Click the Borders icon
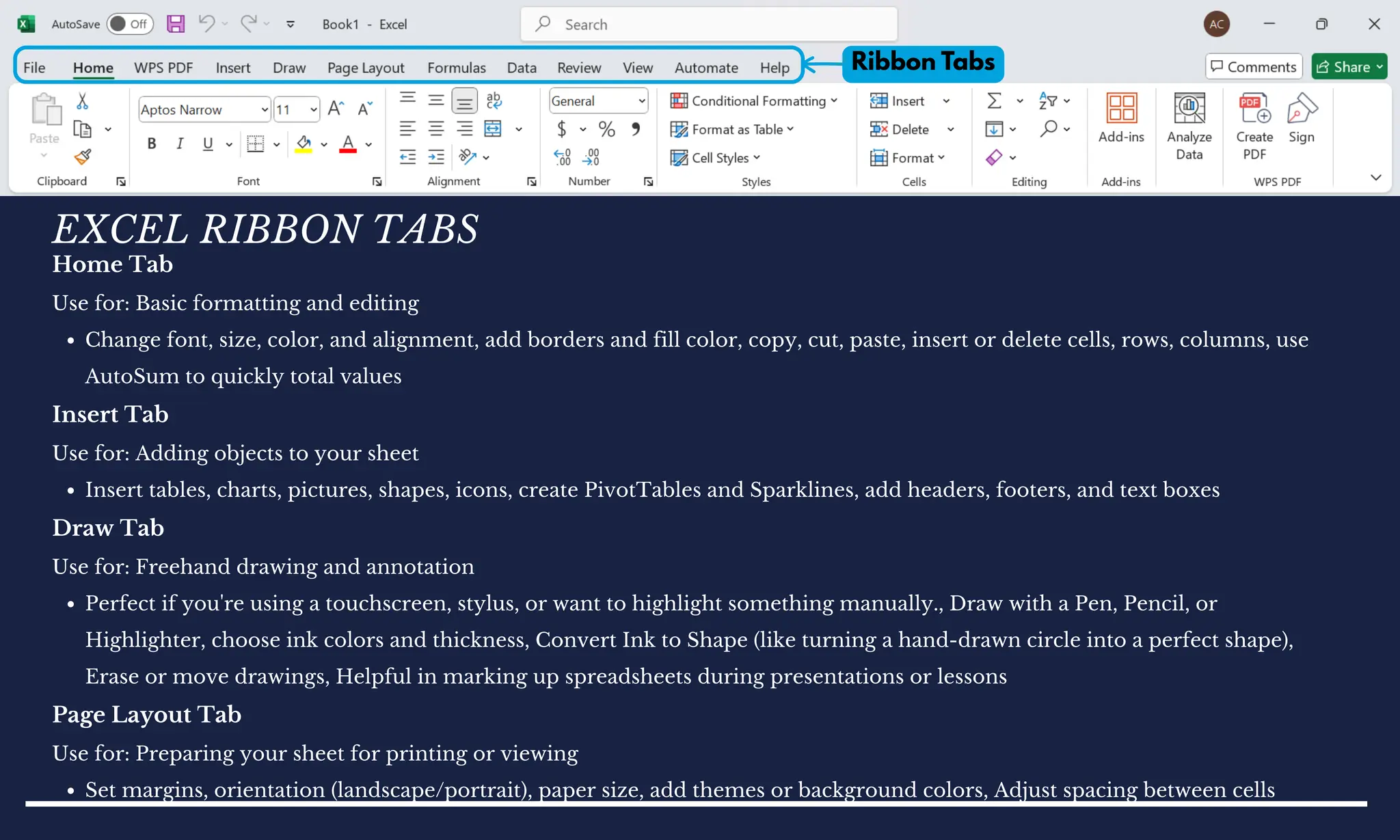1400x840 pixels. 255,144
